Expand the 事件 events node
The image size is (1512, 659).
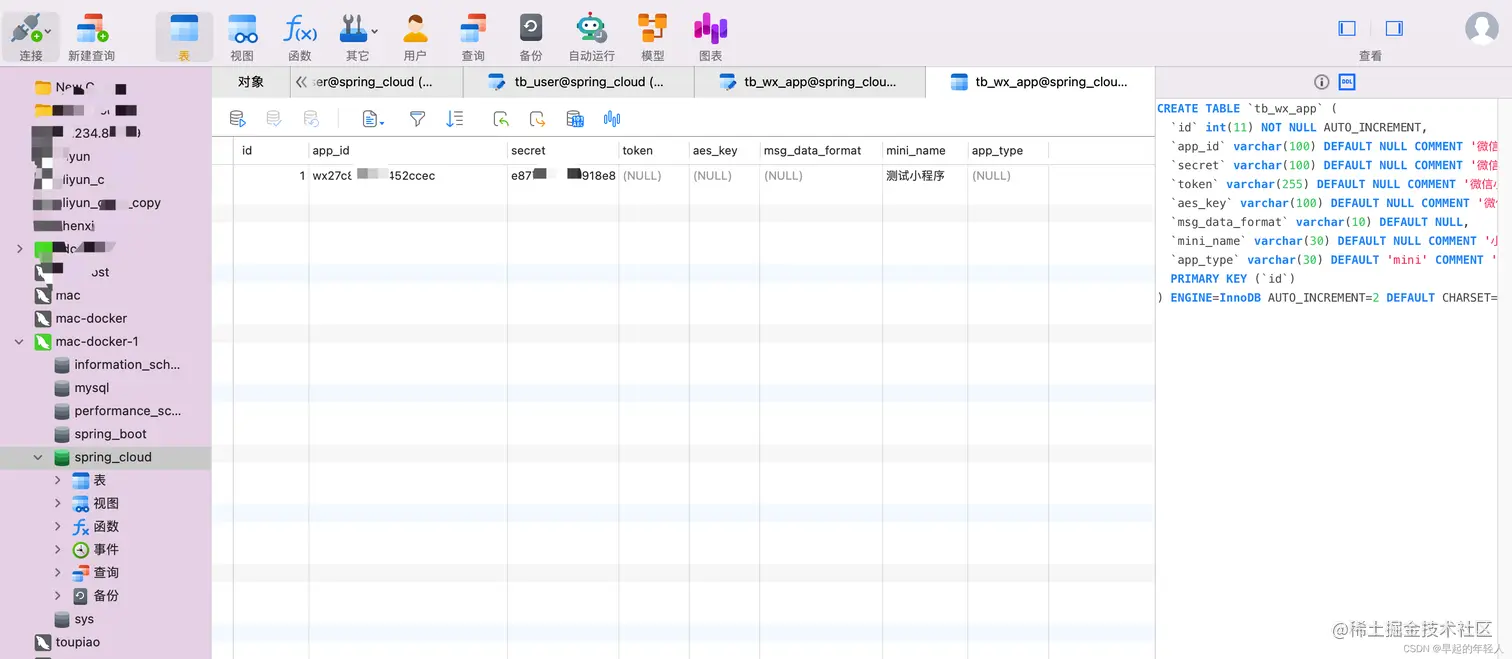(x=57, y=549)
